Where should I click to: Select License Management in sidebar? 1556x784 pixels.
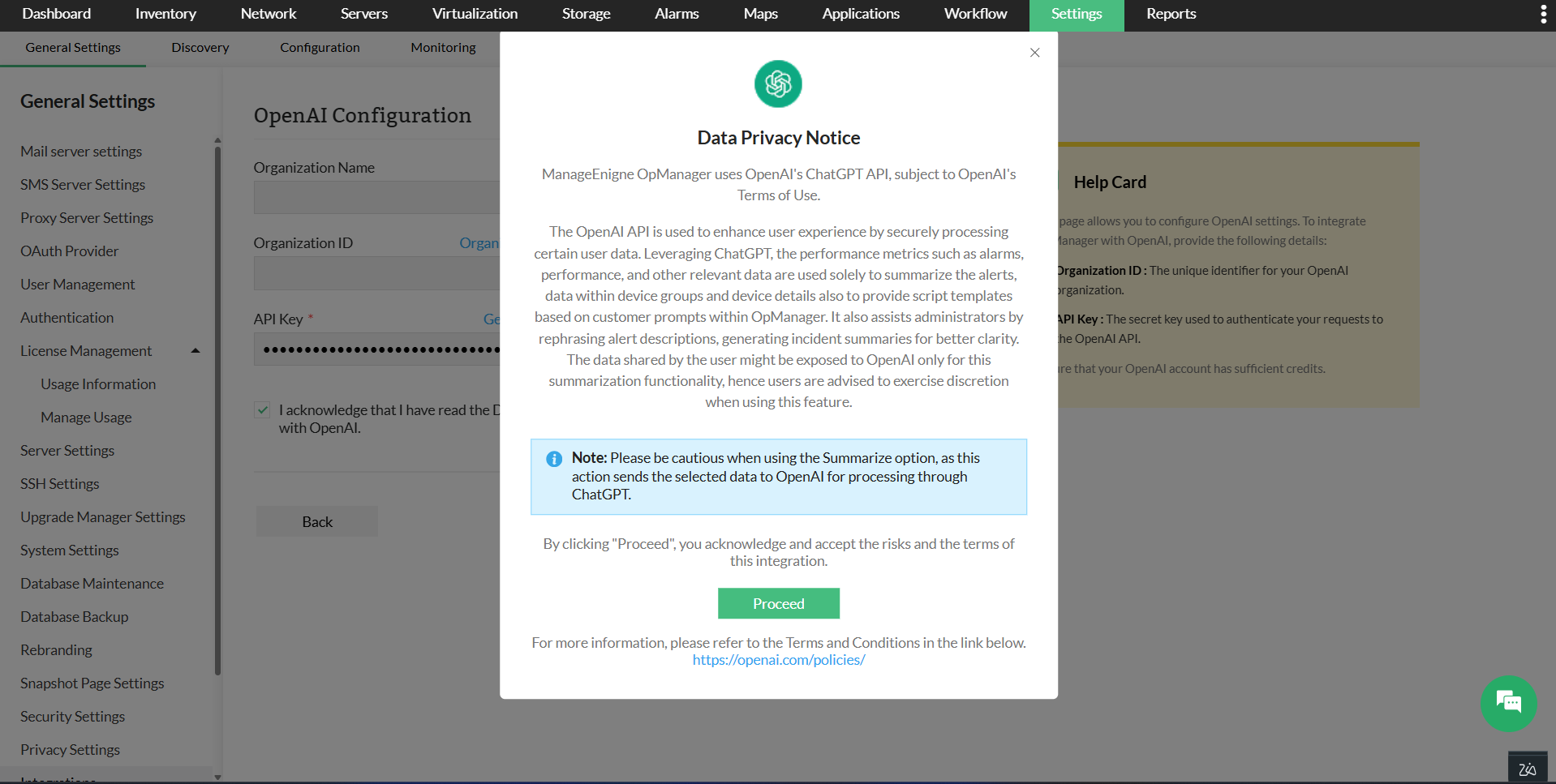(86, 351)
